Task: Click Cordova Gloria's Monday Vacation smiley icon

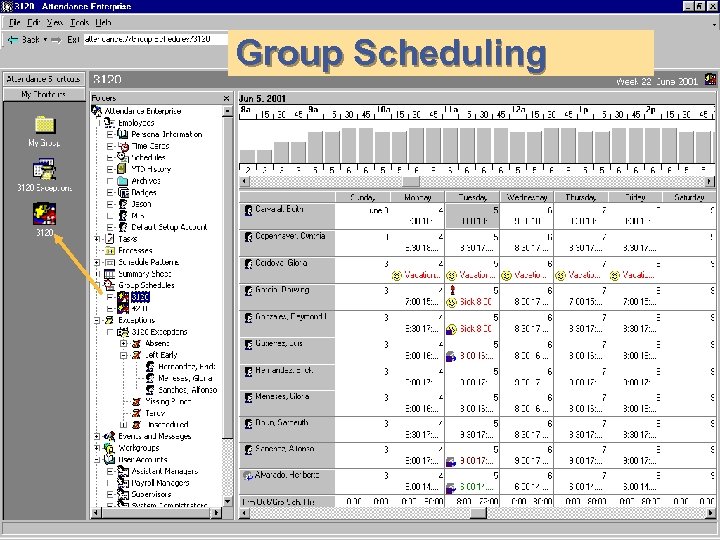Action: click(396, 276)
